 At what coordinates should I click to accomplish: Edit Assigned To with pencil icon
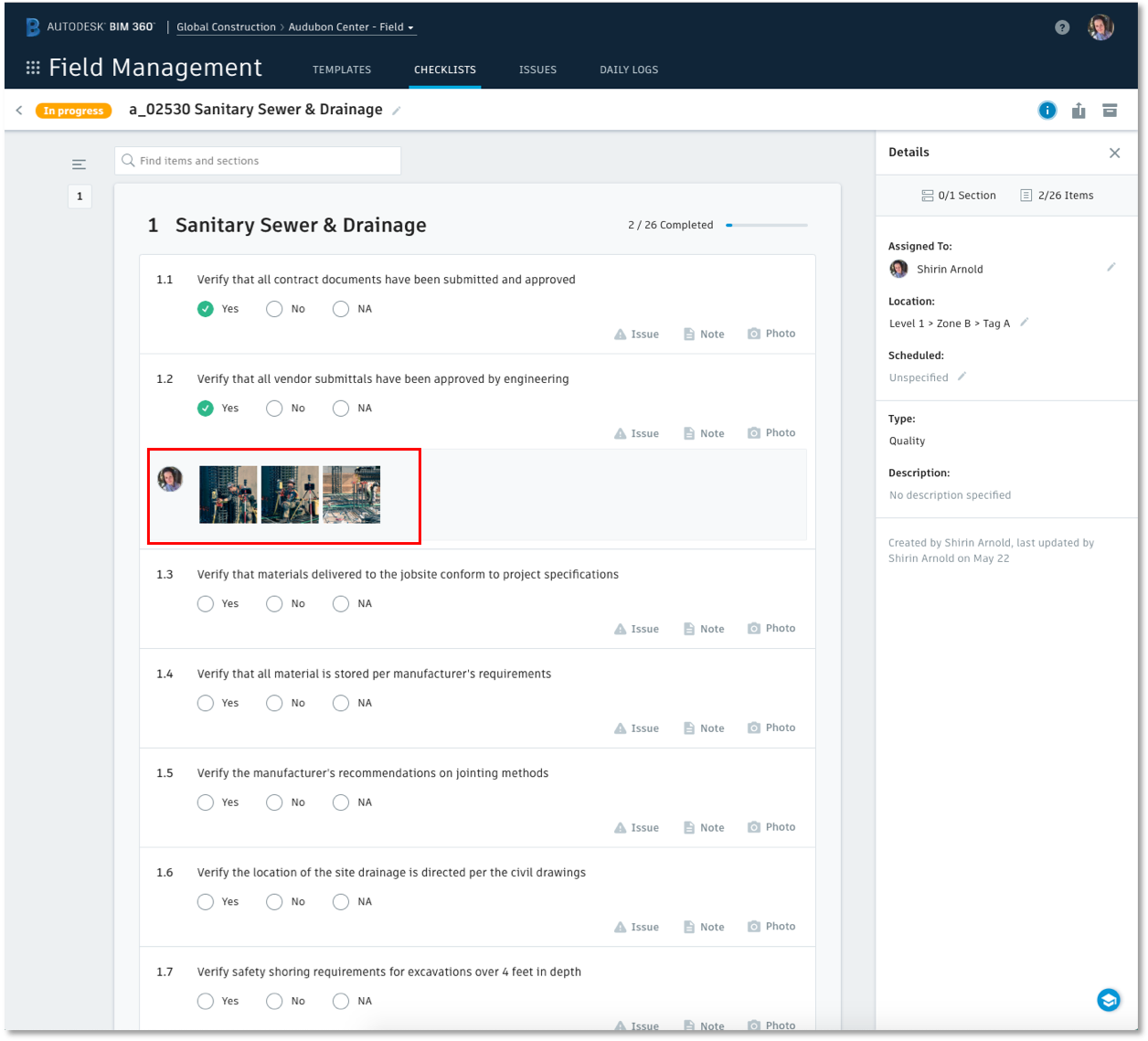click(x=1111, y=267)
